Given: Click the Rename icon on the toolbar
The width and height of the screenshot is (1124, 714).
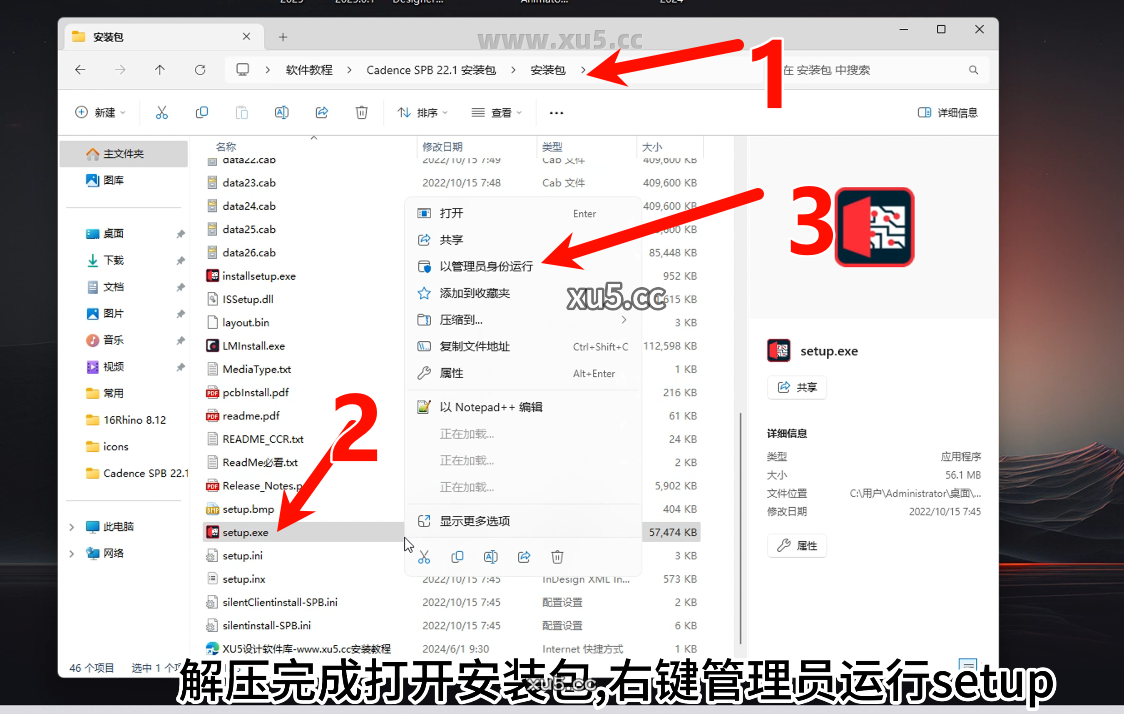Looking at the screenshot, I should pyautogui.click(x=281, y=112).
